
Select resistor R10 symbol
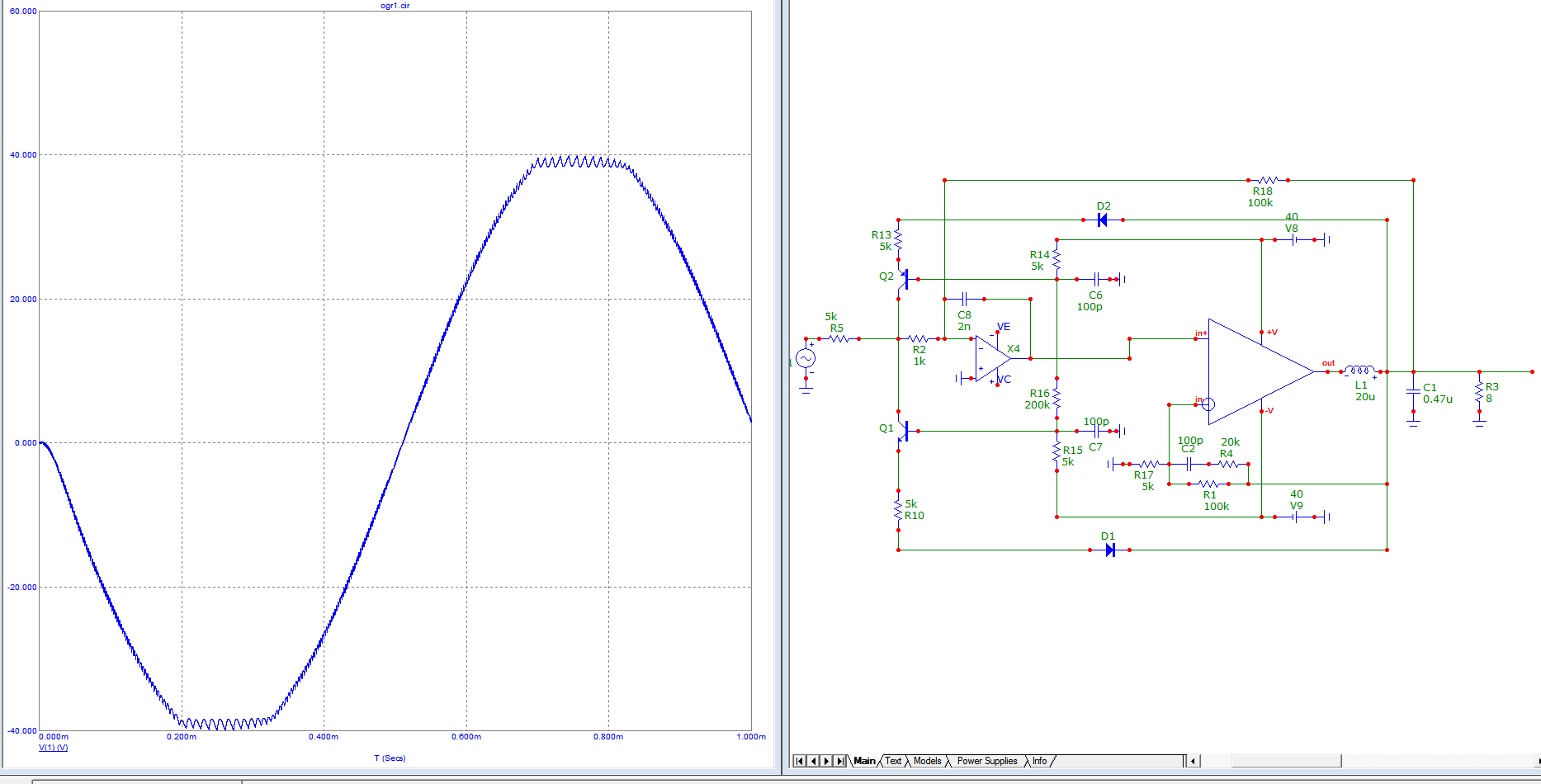[x=898, y=510]
